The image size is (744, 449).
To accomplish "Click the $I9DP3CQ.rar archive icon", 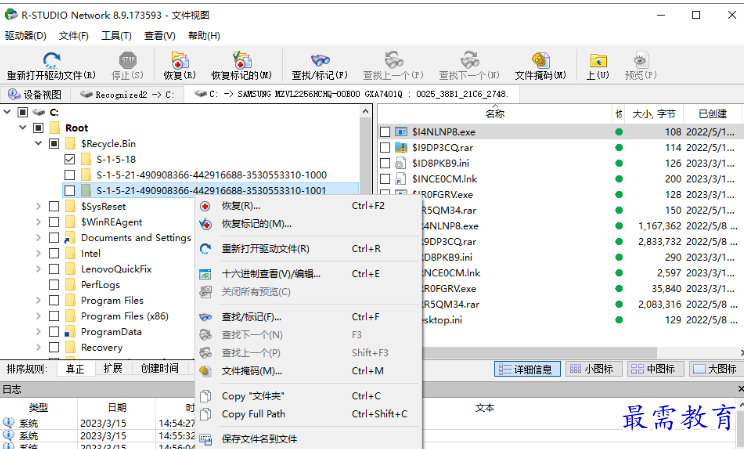I will [401, 148].
